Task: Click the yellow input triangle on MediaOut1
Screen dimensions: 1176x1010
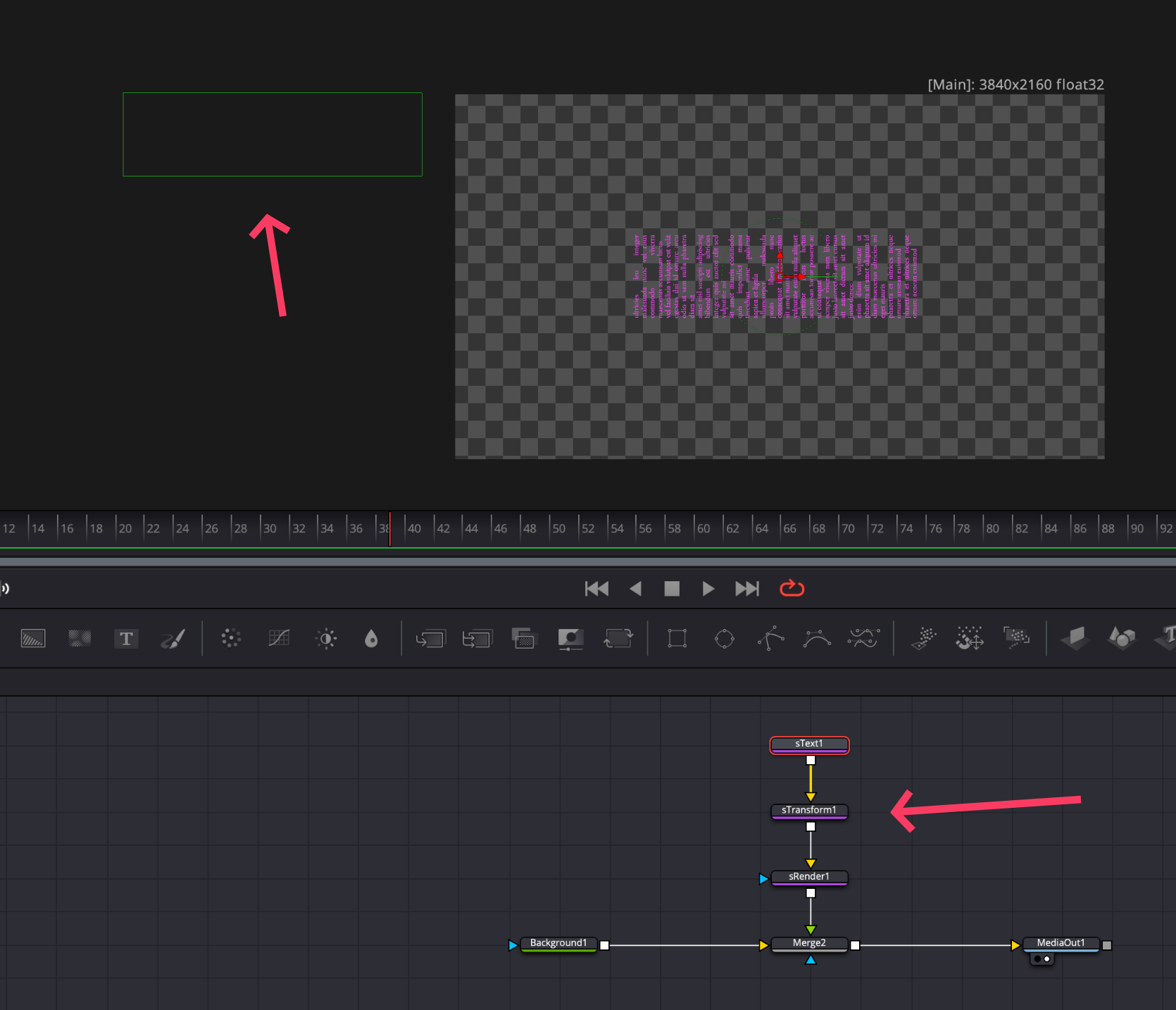Action: [x=1015, y=945]
